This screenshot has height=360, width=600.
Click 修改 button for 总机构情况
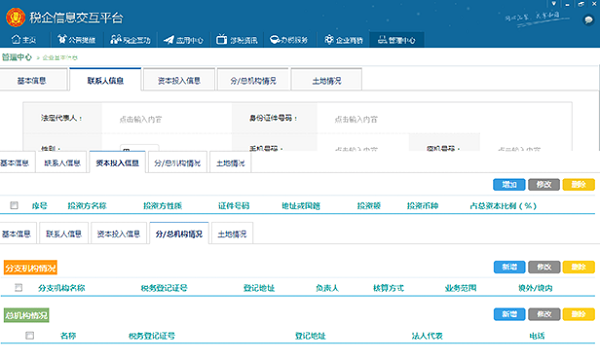(x=544, y=314)
